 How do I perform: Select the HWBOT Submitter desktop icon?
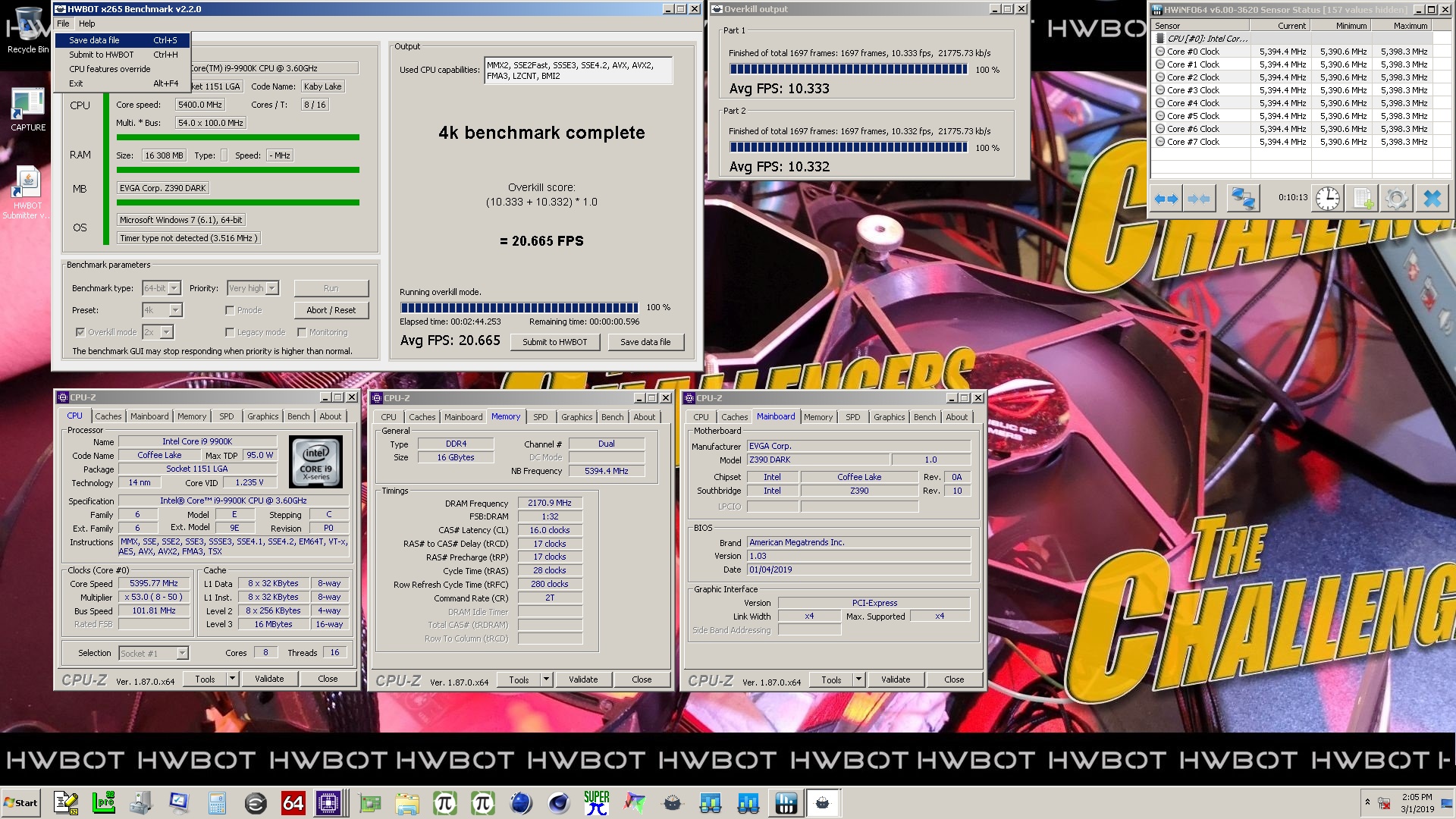coord(27,193)
